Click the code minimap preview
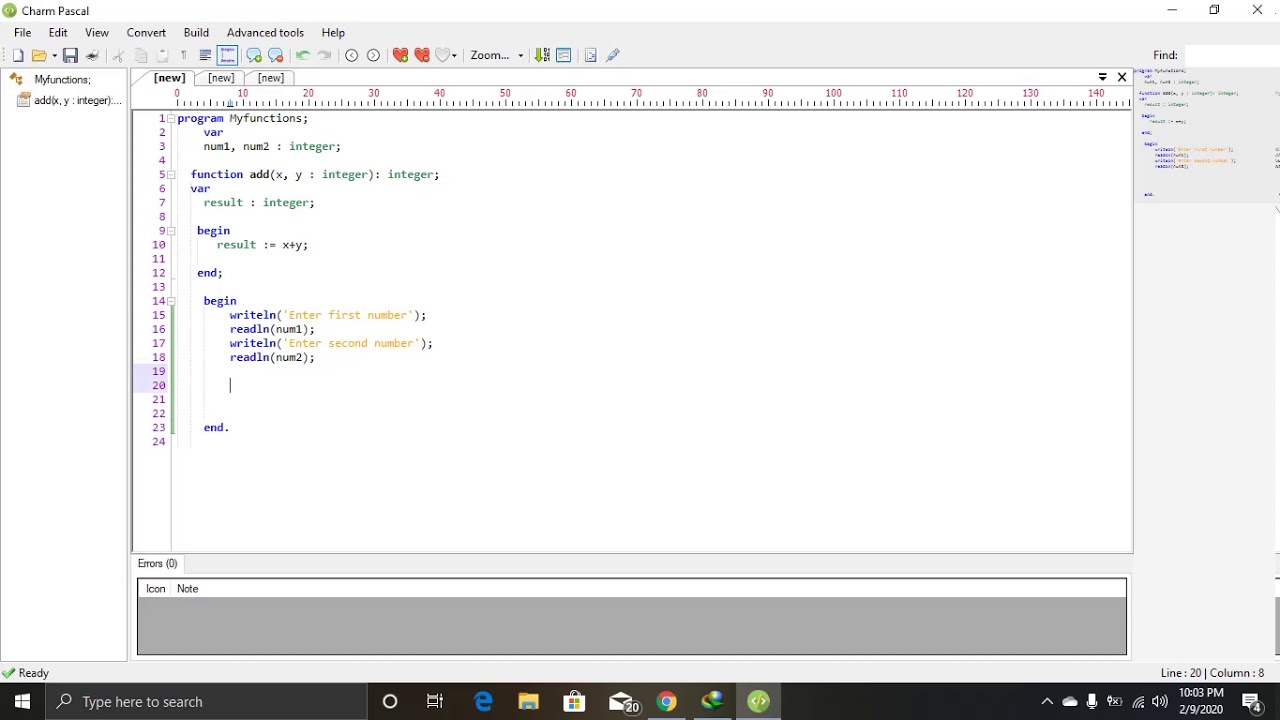 (x=1206, y=134)
